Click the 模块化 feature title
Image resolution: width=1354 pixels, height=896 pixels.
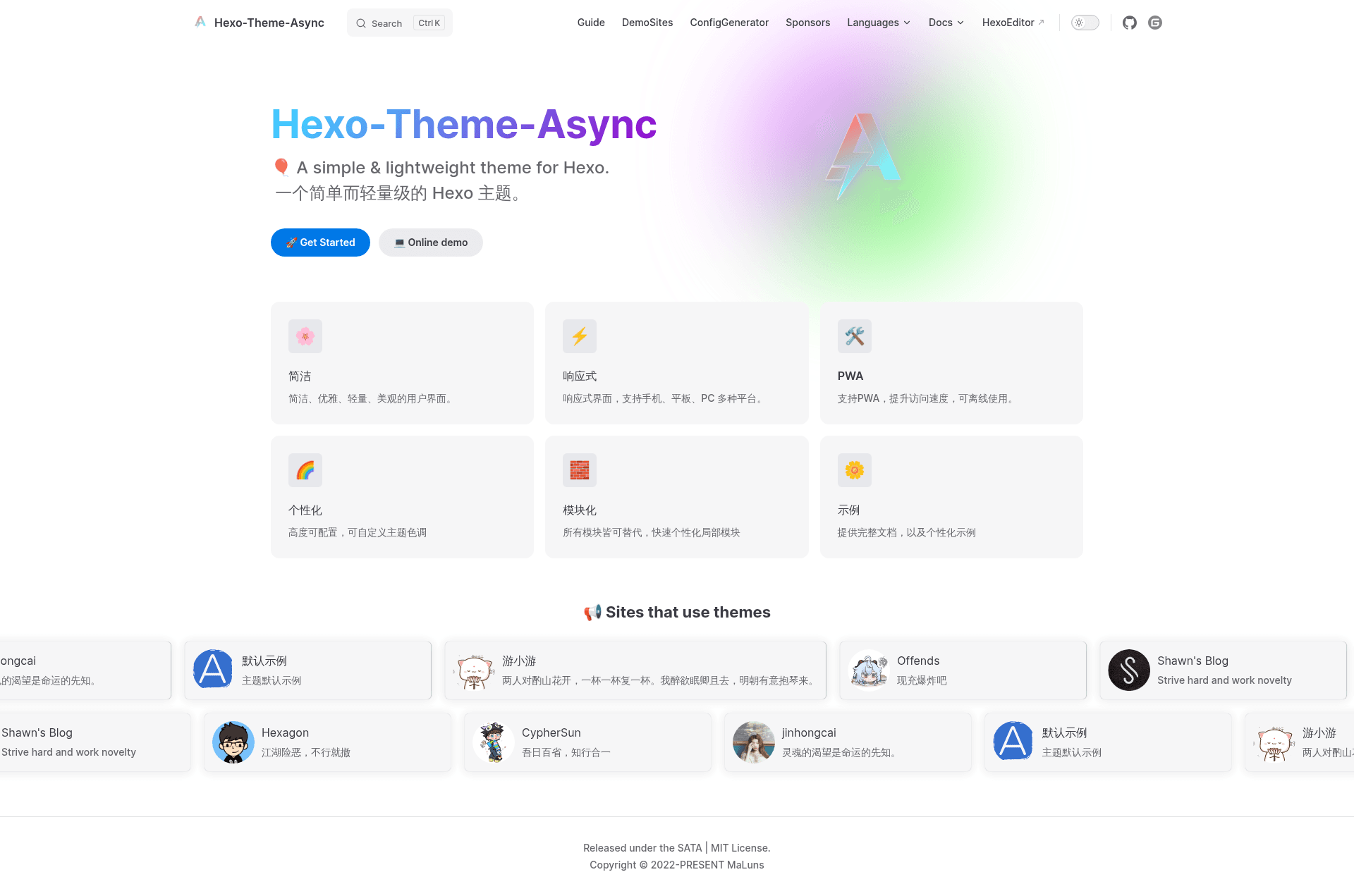(580, 510)
